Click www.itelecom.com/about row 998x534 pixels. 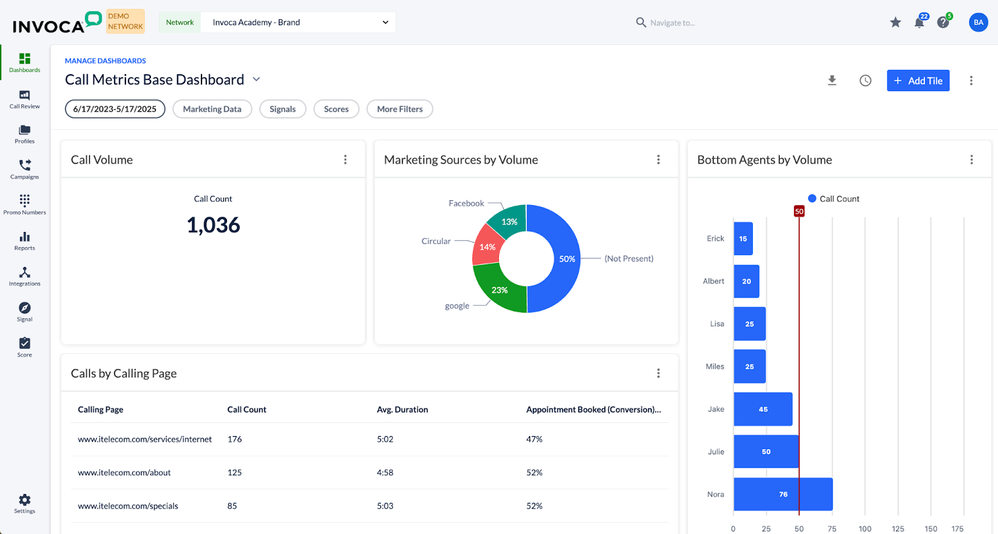[x=370, y=472]
